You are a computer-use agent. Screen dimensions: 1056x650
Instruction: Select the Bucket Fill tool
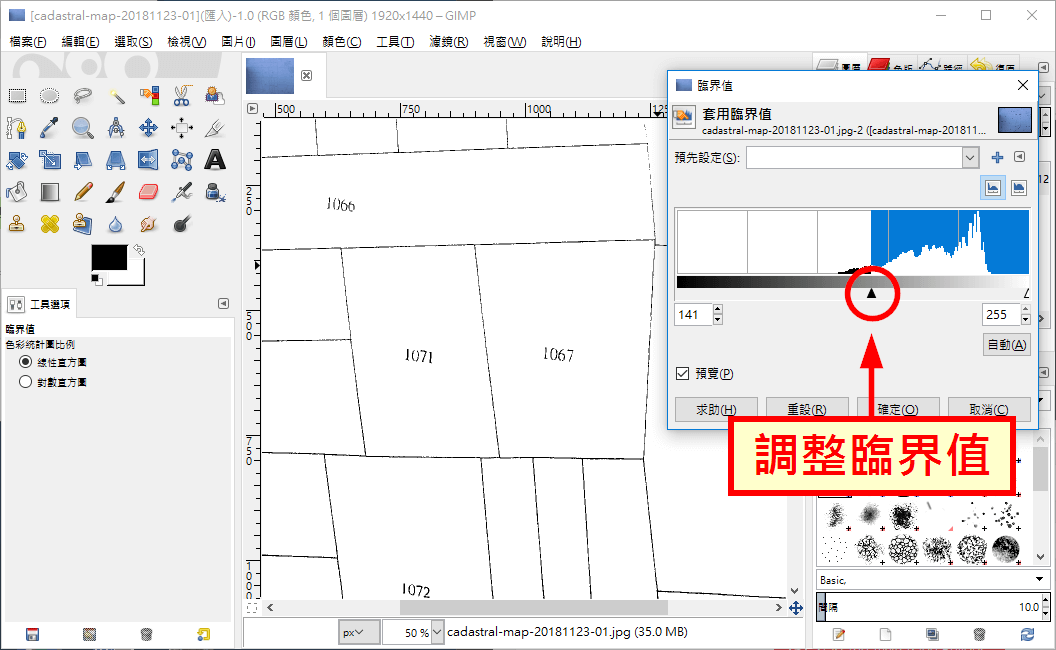(x=17, y=191)
